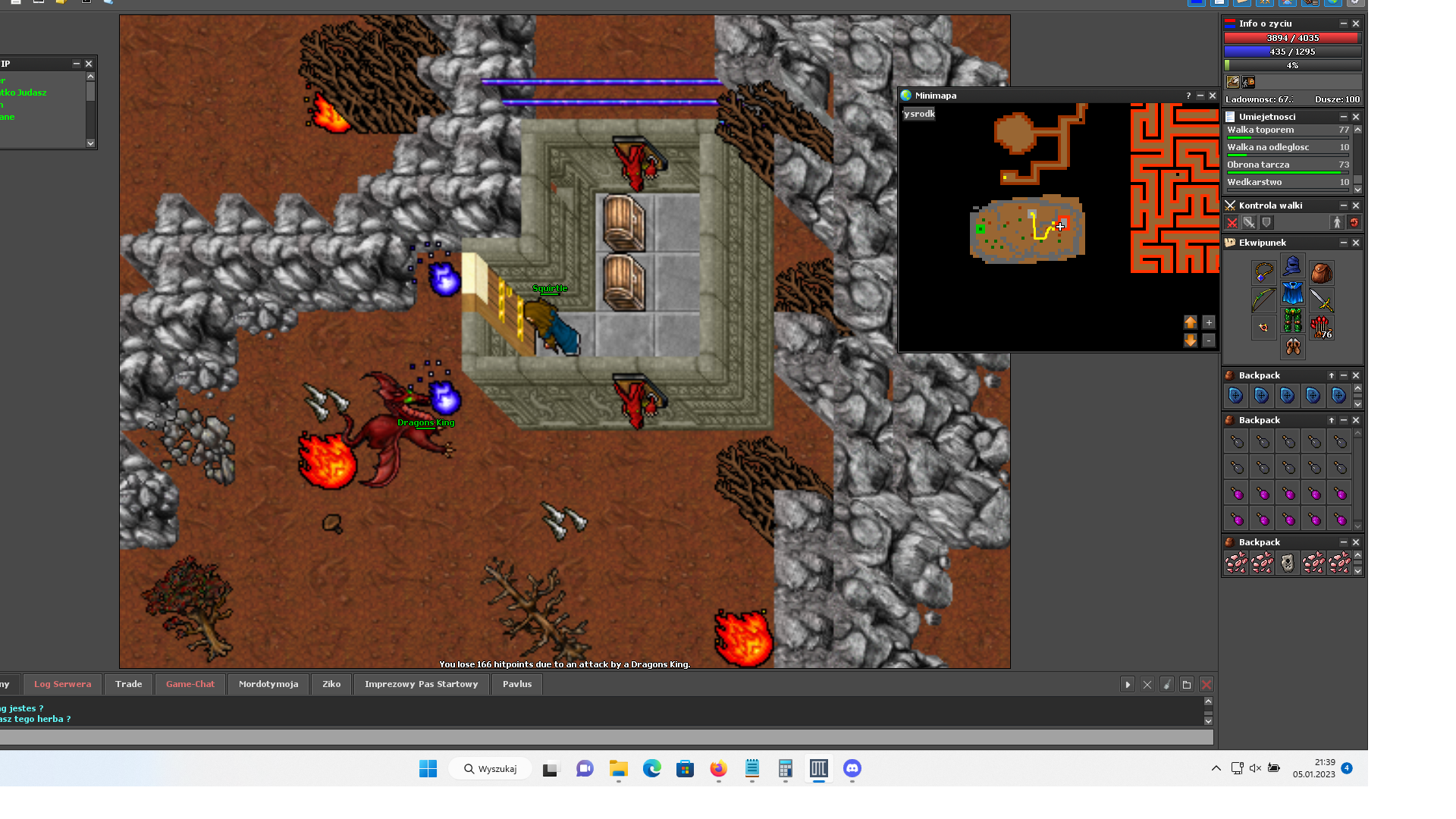The width and height of the screenshot is (1456, 819).
Task: Click the minimap floor up arrow
Action: coord(1191,322)
